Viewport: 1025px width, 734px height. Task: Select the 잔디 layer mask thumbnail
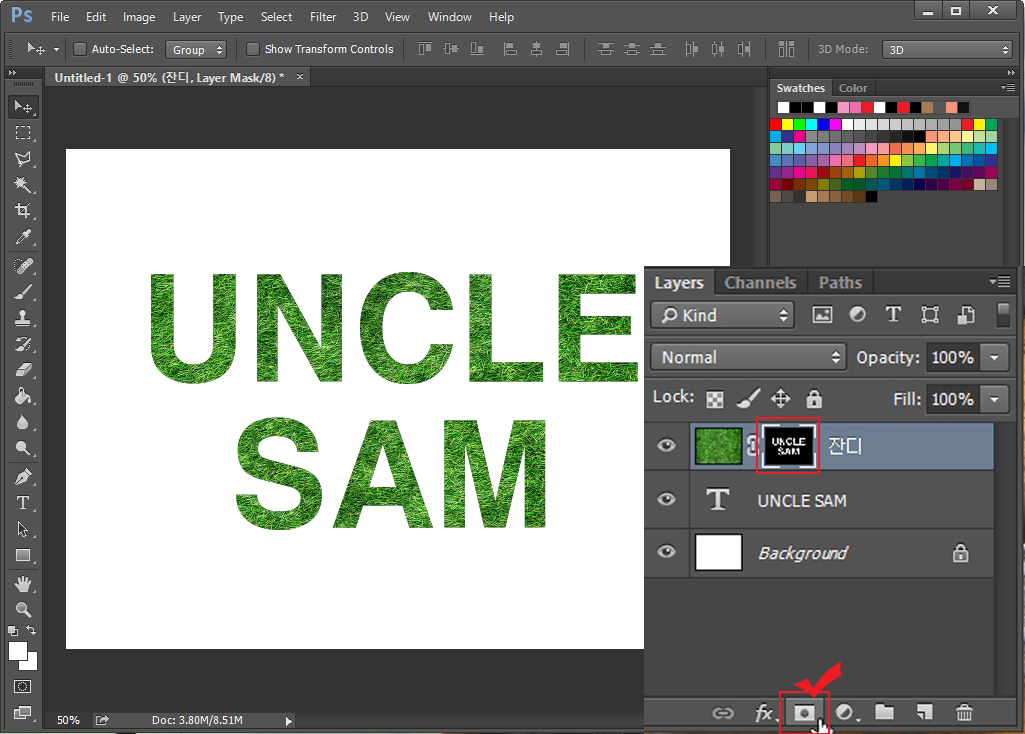click(x=788, y=446)
